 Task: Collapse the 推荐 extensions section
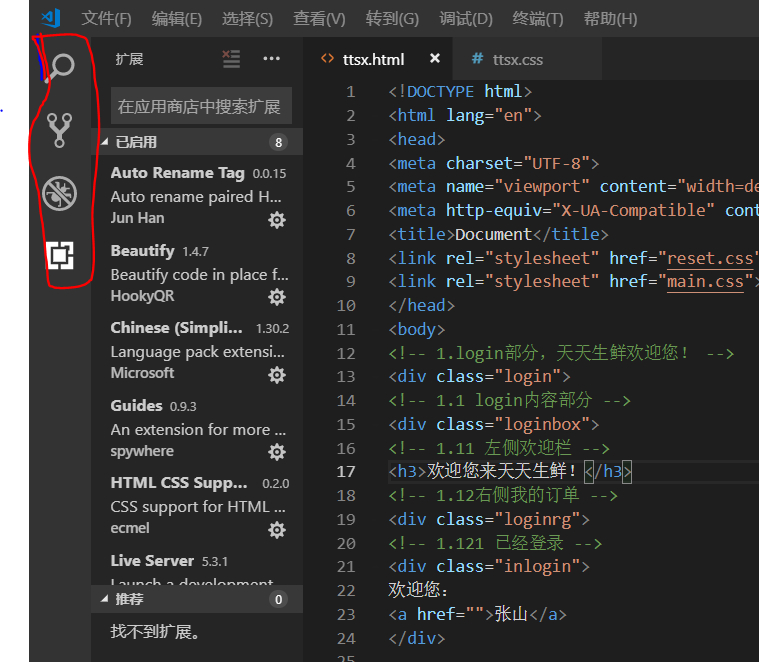click(x=105, y=599)
